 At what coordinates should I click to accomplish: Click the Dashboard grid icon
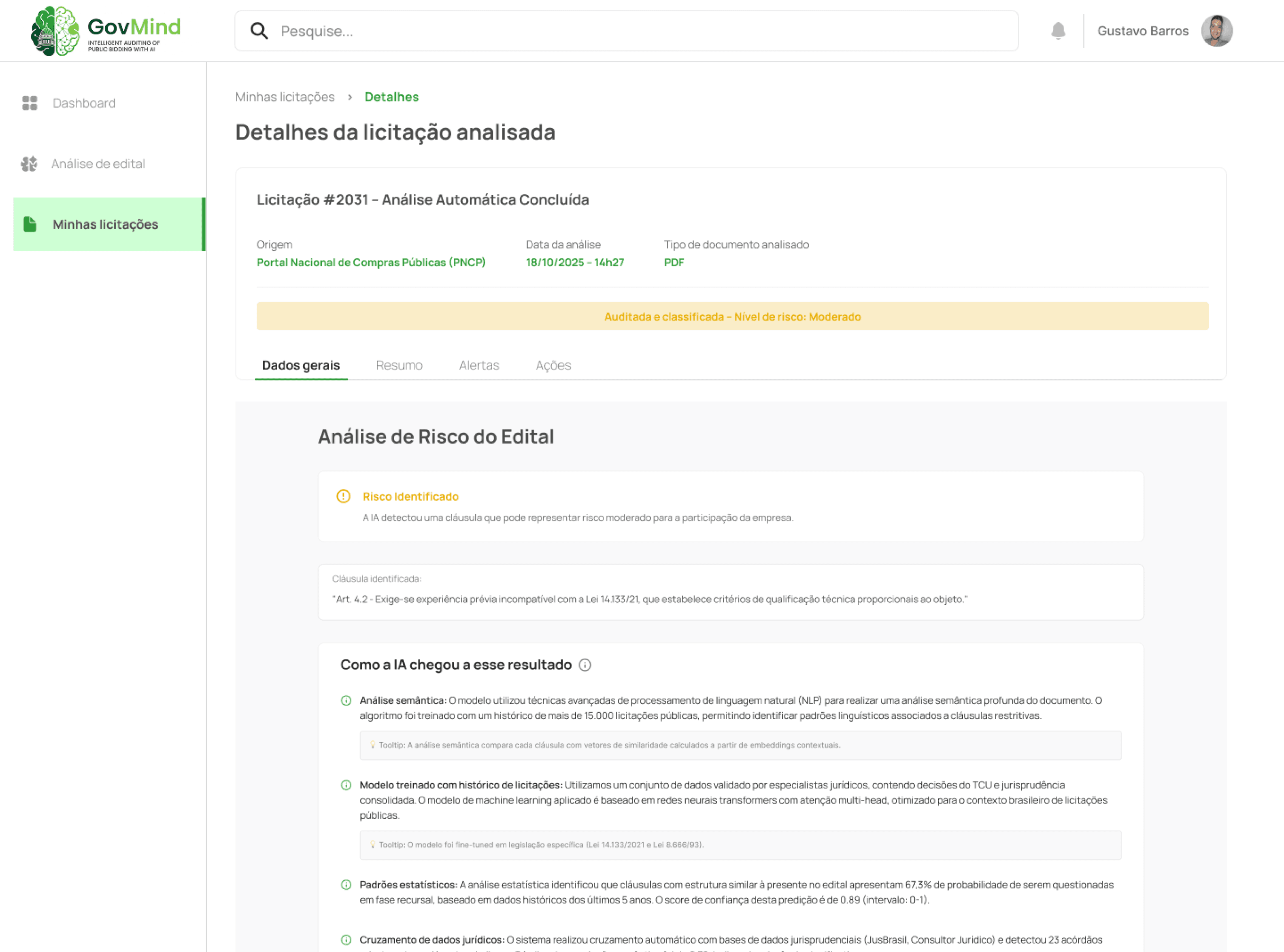pyautogui.click(x=30, y=103)
